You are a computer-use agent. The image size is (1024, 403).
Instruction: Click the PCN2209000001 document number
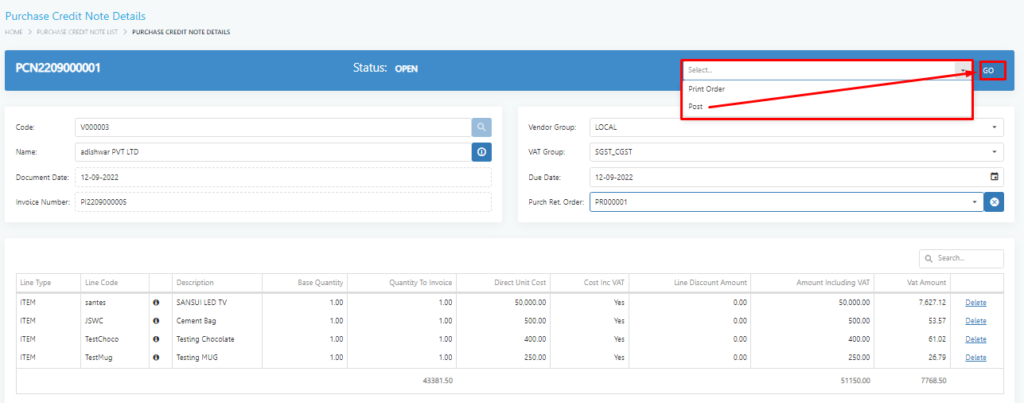point(57,67)
